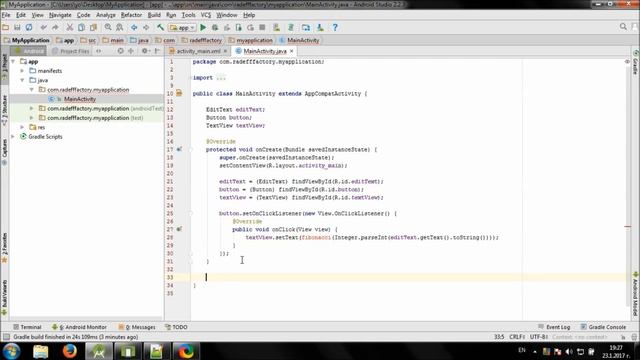The width and height of the screenshot is (640, 360).
Task: Run the app with the green play button
Action: (203, 27)
